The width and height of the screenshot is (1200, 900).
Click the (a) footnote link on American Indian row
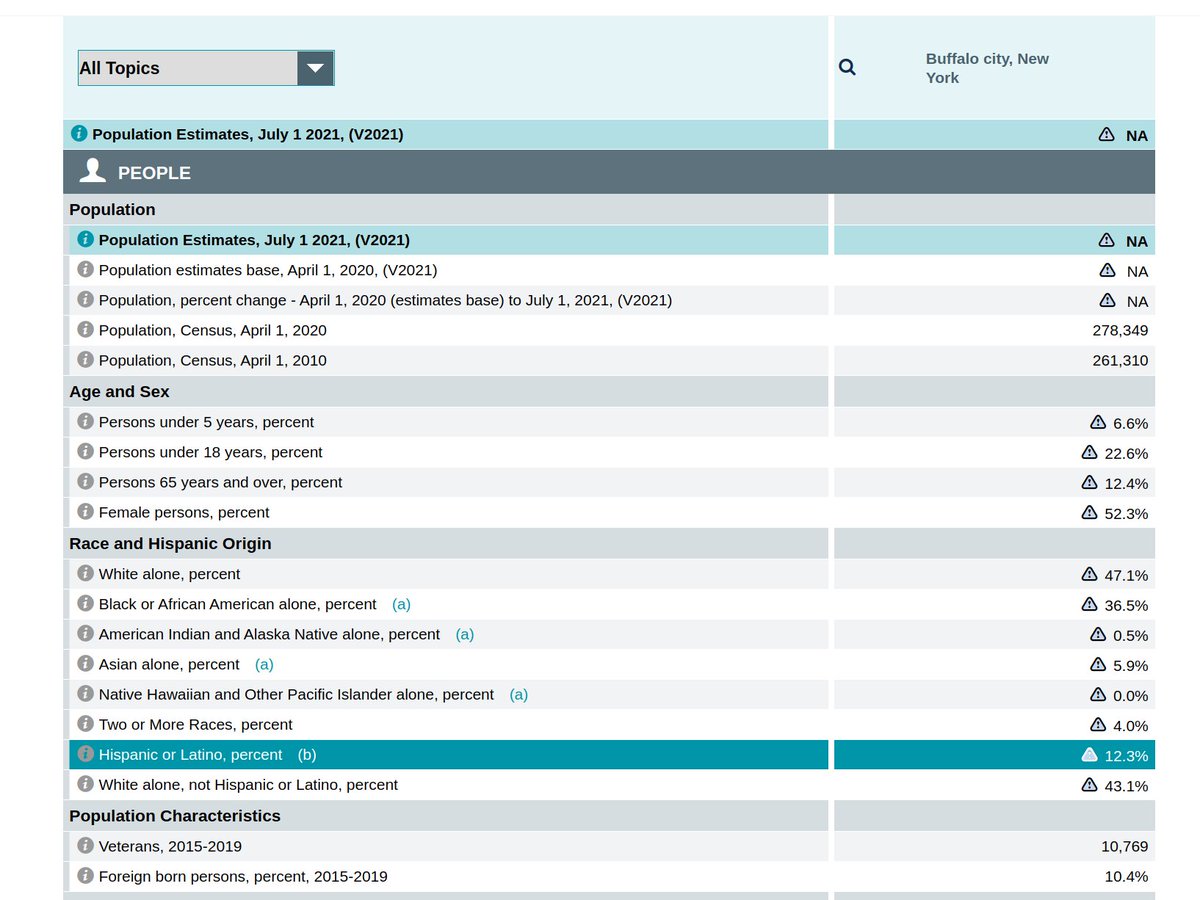465,634
